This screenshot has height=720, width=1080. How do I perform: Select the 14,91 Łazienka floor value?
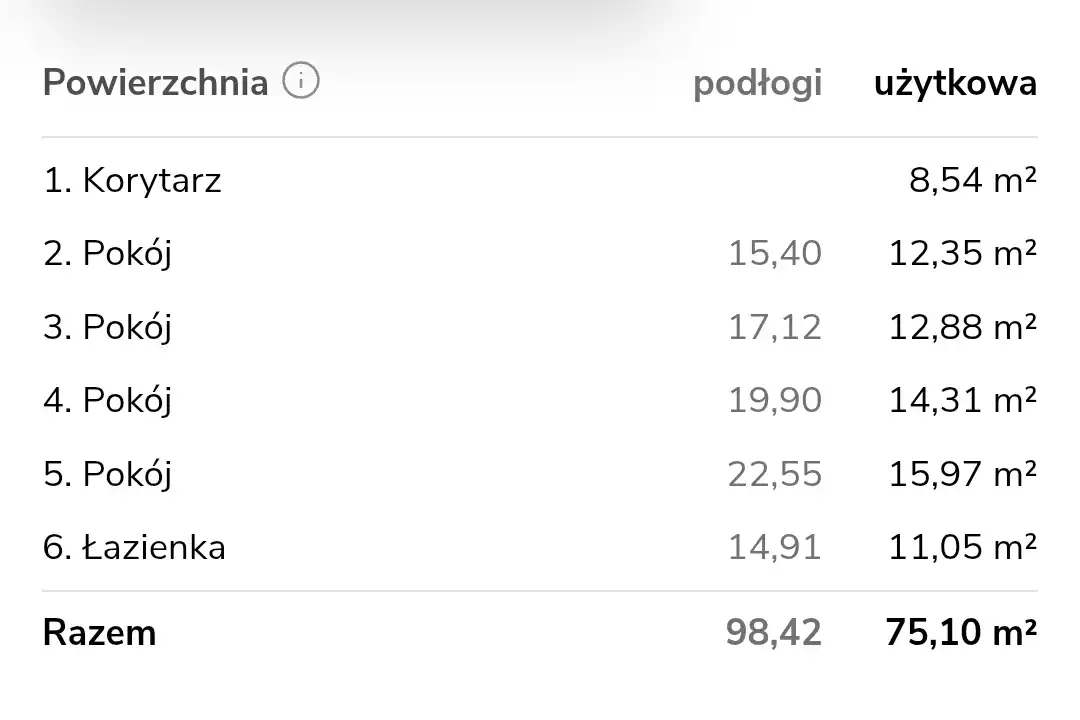point(774,547)
